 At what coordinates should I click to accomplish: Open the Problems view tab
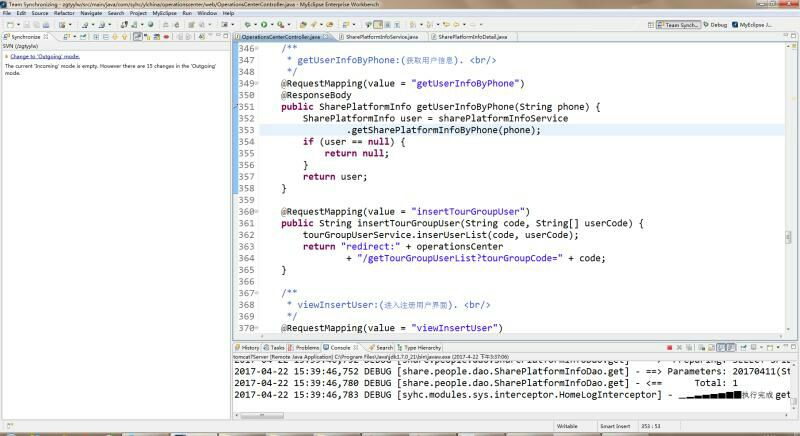(x=305, y=347)
